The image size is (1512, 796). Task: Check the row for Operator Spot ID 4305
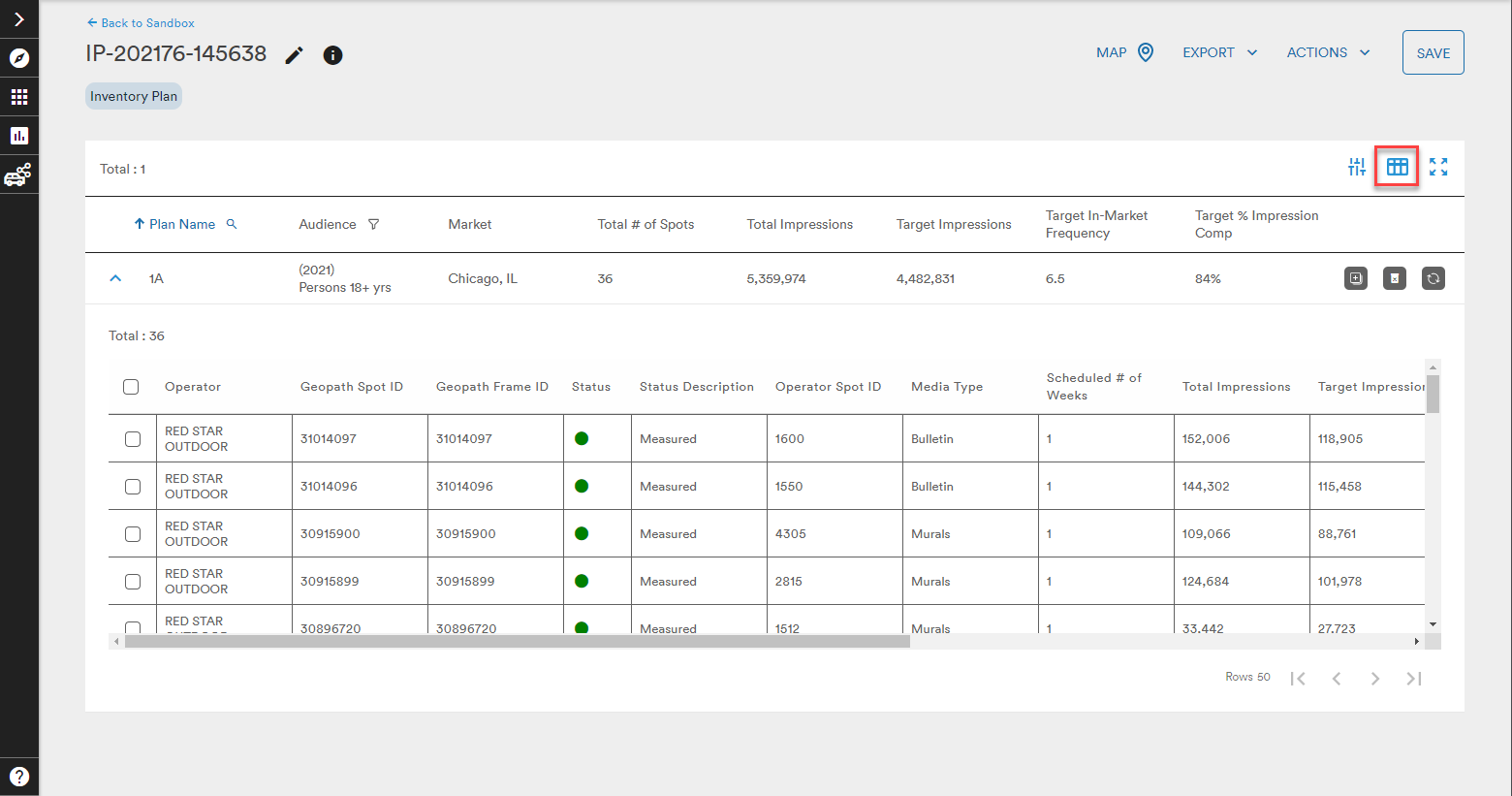pyautogui.click(x=131, y=533)
